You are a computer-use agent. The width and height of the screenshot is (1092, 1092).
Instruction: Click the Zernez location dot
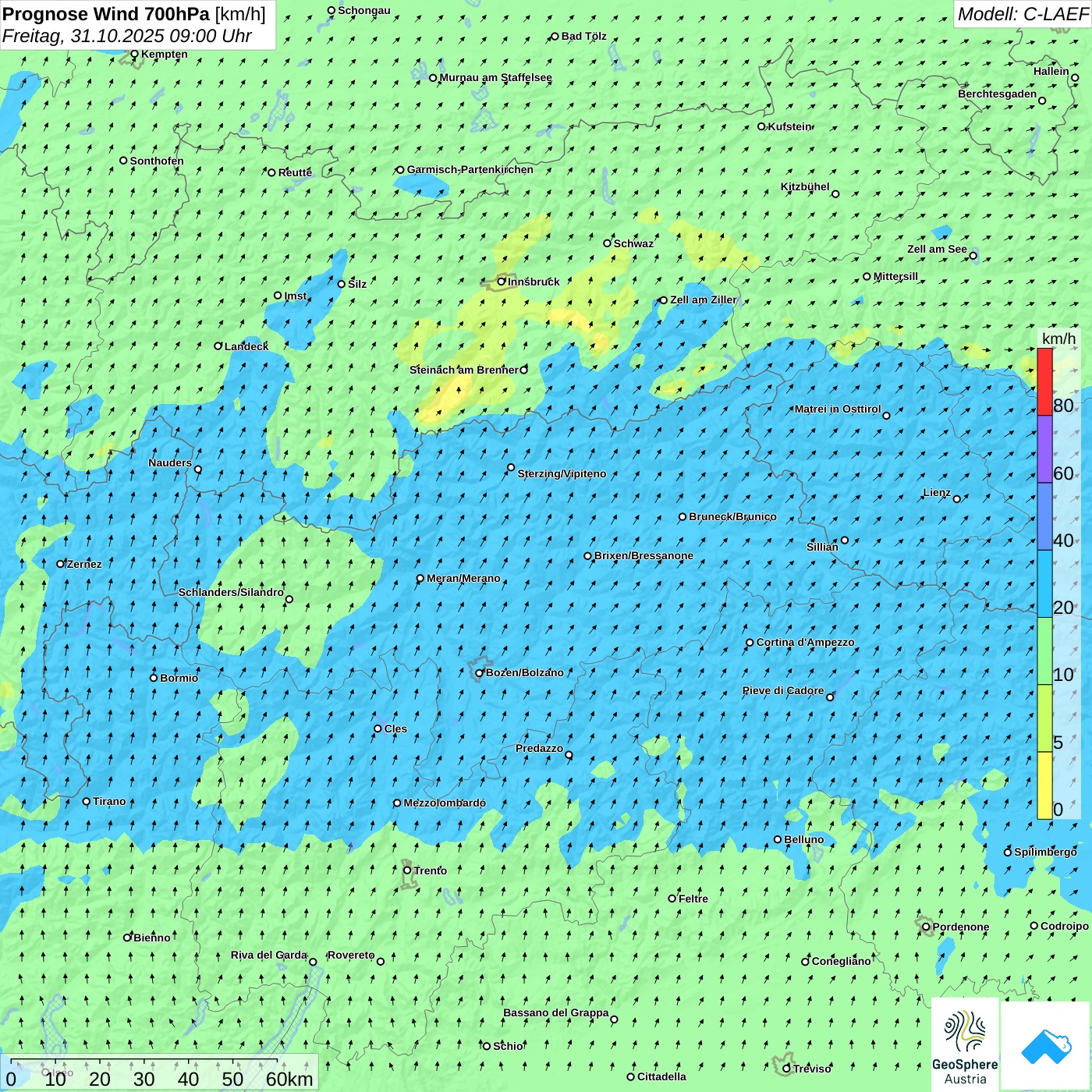point(60,564)
